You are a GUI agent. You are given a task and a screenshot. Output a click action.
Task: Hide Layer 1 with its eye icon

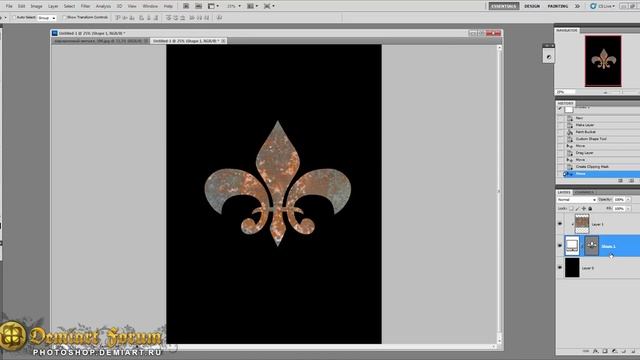click(x=560, y=224)
